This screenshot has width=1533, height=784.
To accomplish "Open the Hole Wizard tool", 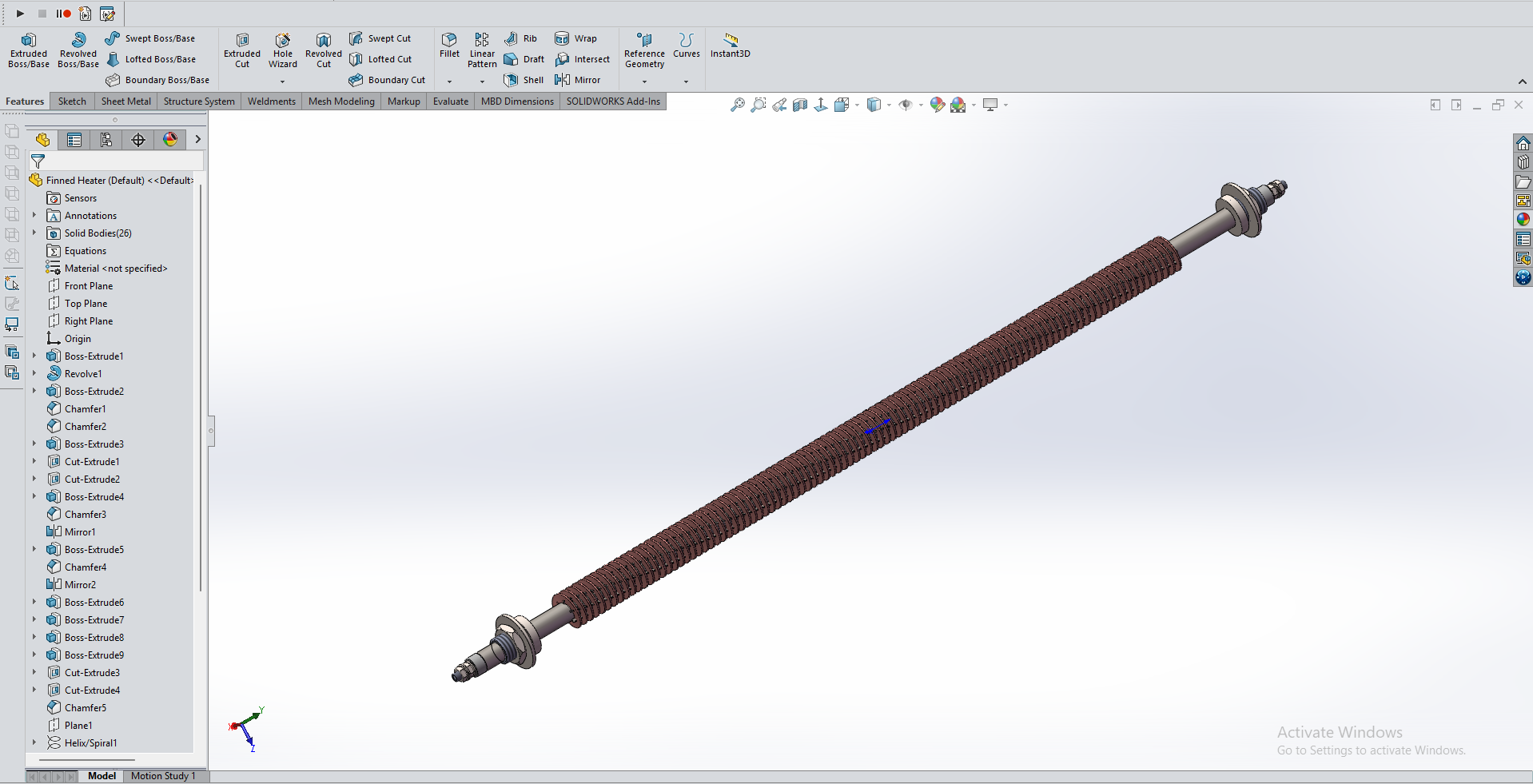I will click(x=283, y=50).
